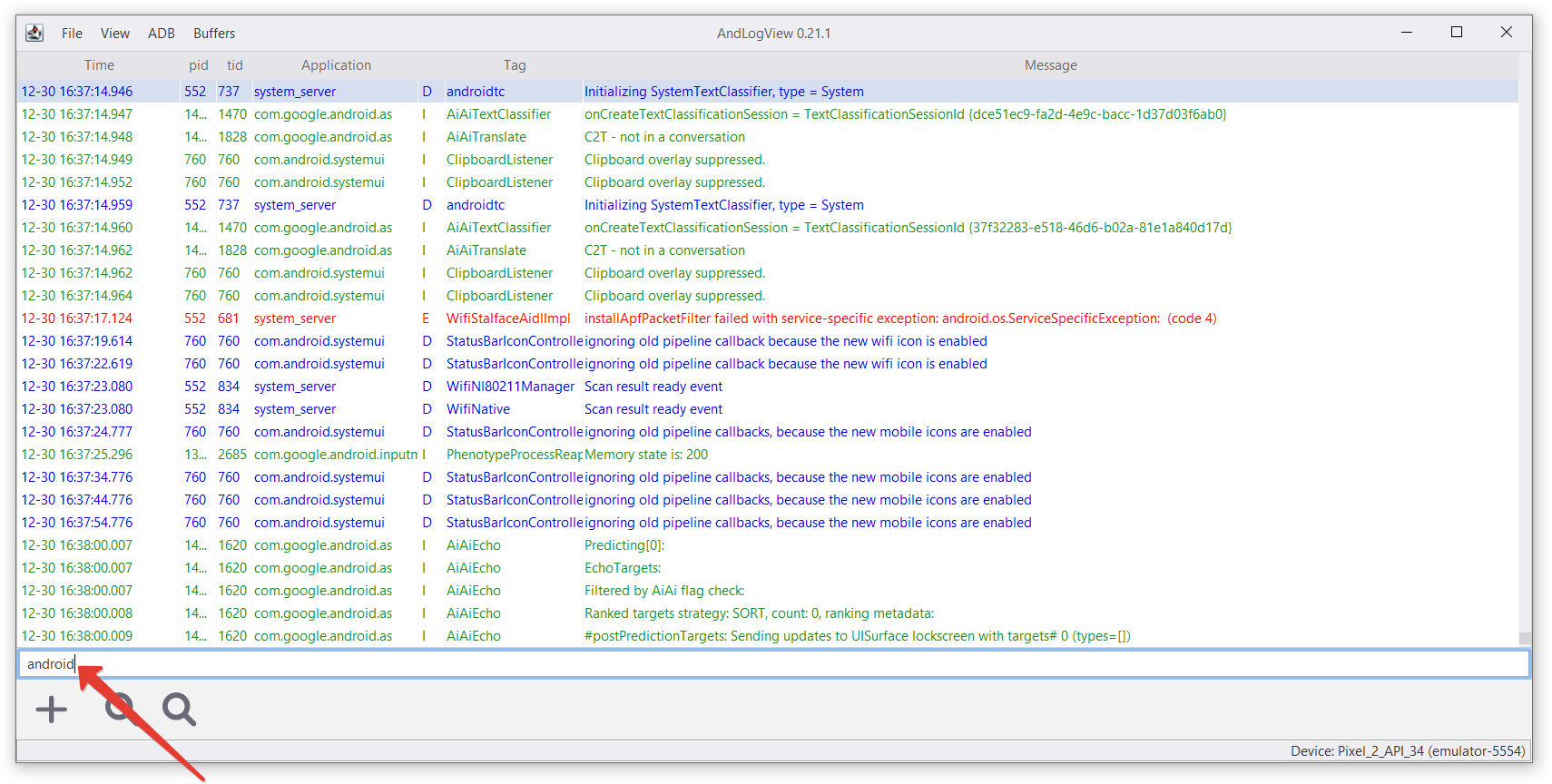Open the ADB menu
Image resolution: width=1552 pixels, height=784 pixels.
pyautogui.click(x=162, y=34)
